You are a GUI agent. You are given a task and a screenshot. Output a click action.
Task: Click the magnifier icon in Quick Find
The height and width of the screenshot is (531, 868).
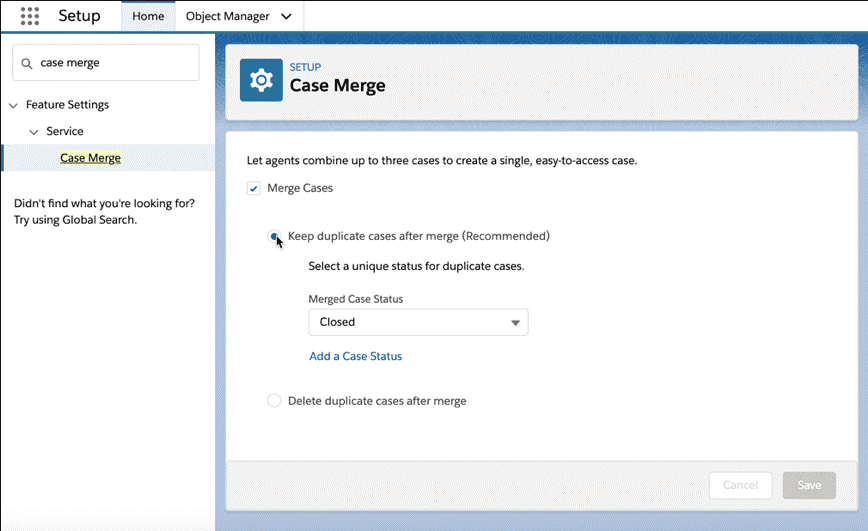[x=27, y=63]
